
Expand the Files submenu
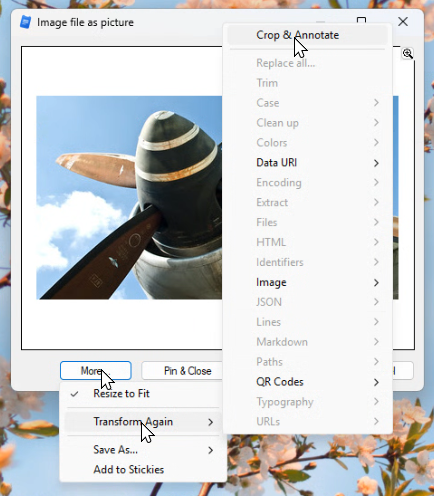[307, 222]
